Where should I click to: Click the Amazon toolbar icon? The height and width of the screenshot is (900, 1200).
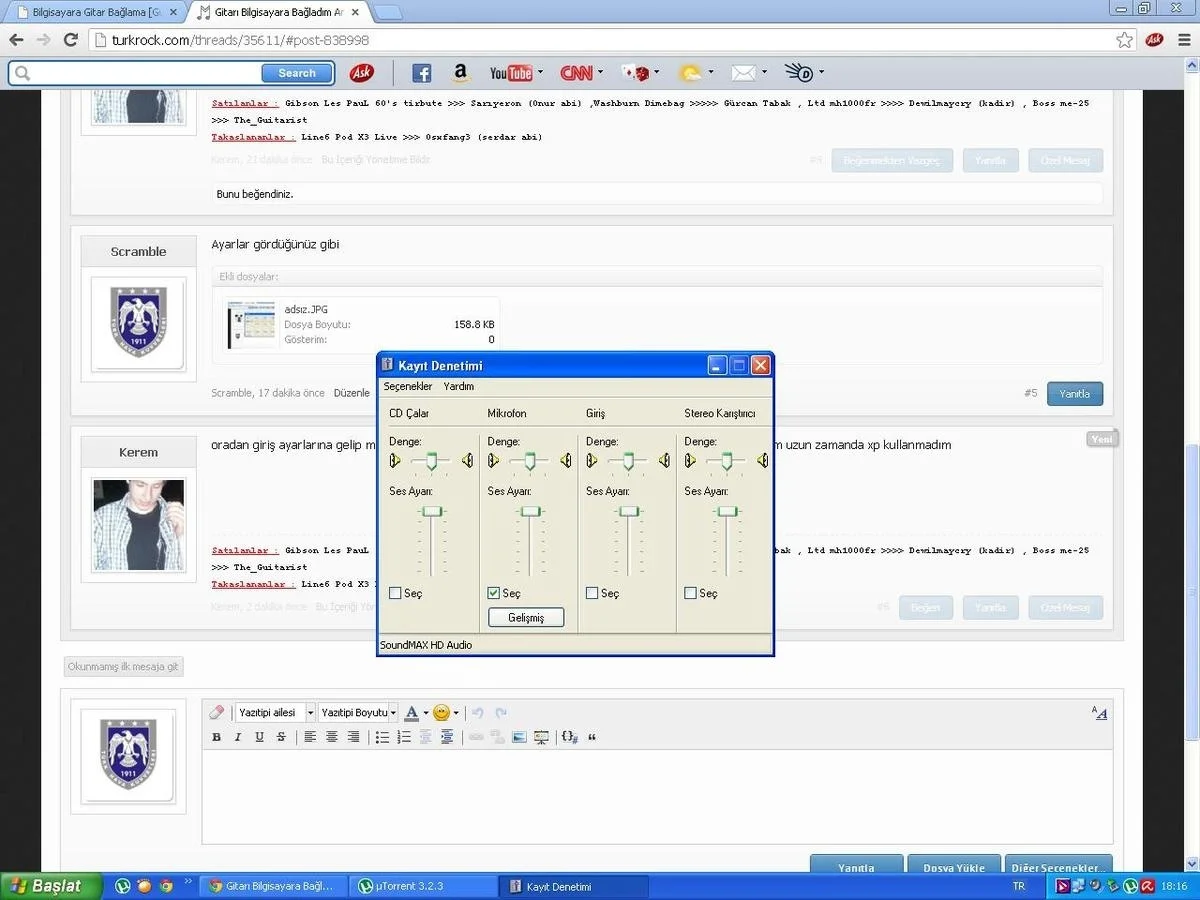[x=460, y=73]
